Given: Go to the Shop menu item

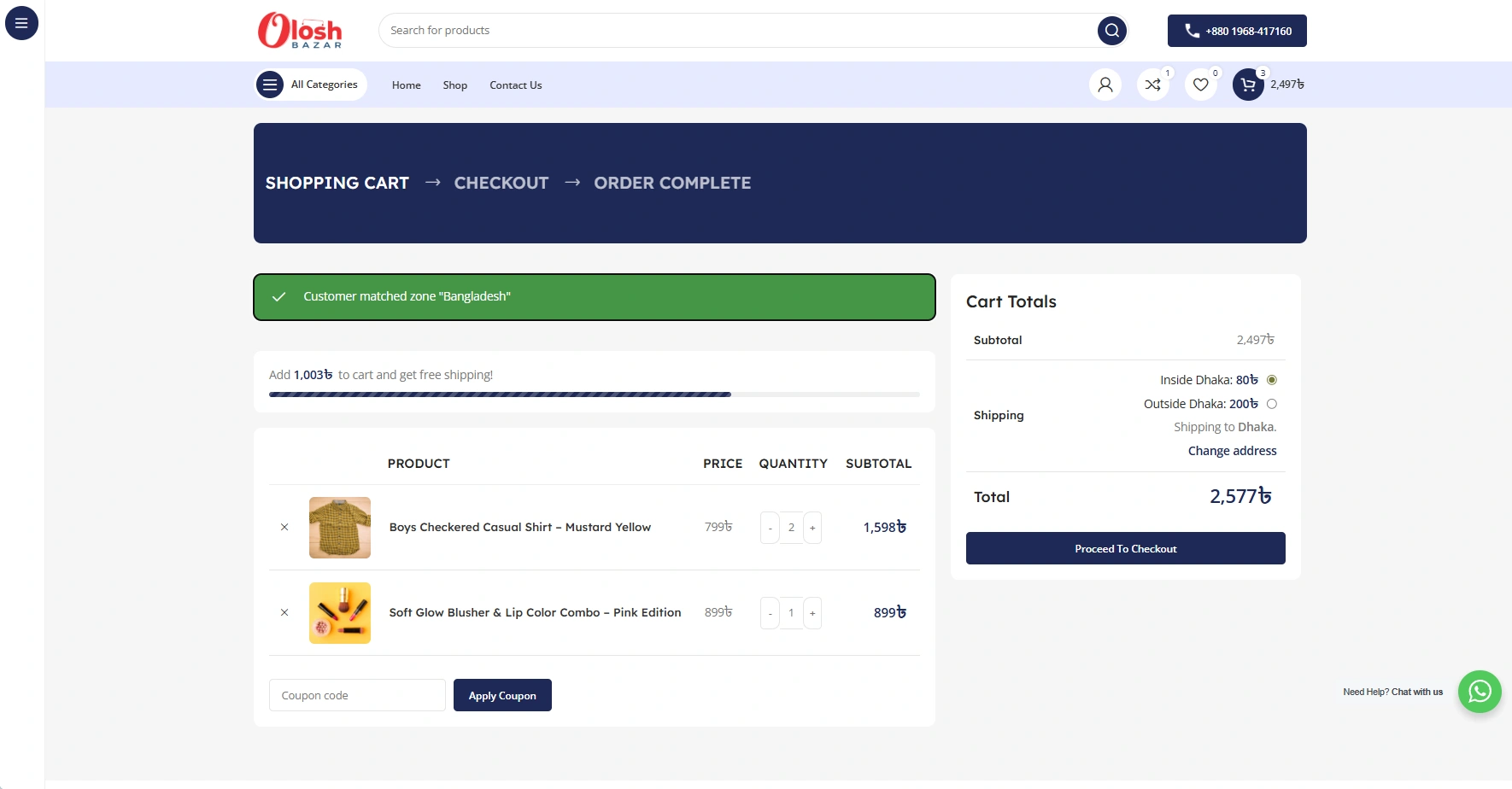Looking at the screenshot, I should 454,85.
